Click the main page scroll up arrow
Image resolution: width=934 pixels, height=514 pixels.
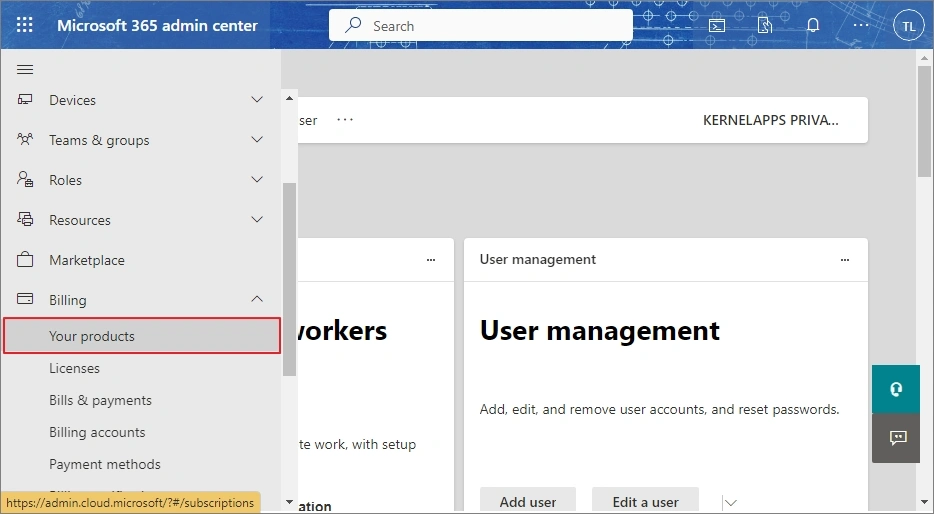[x=924, y=58]
